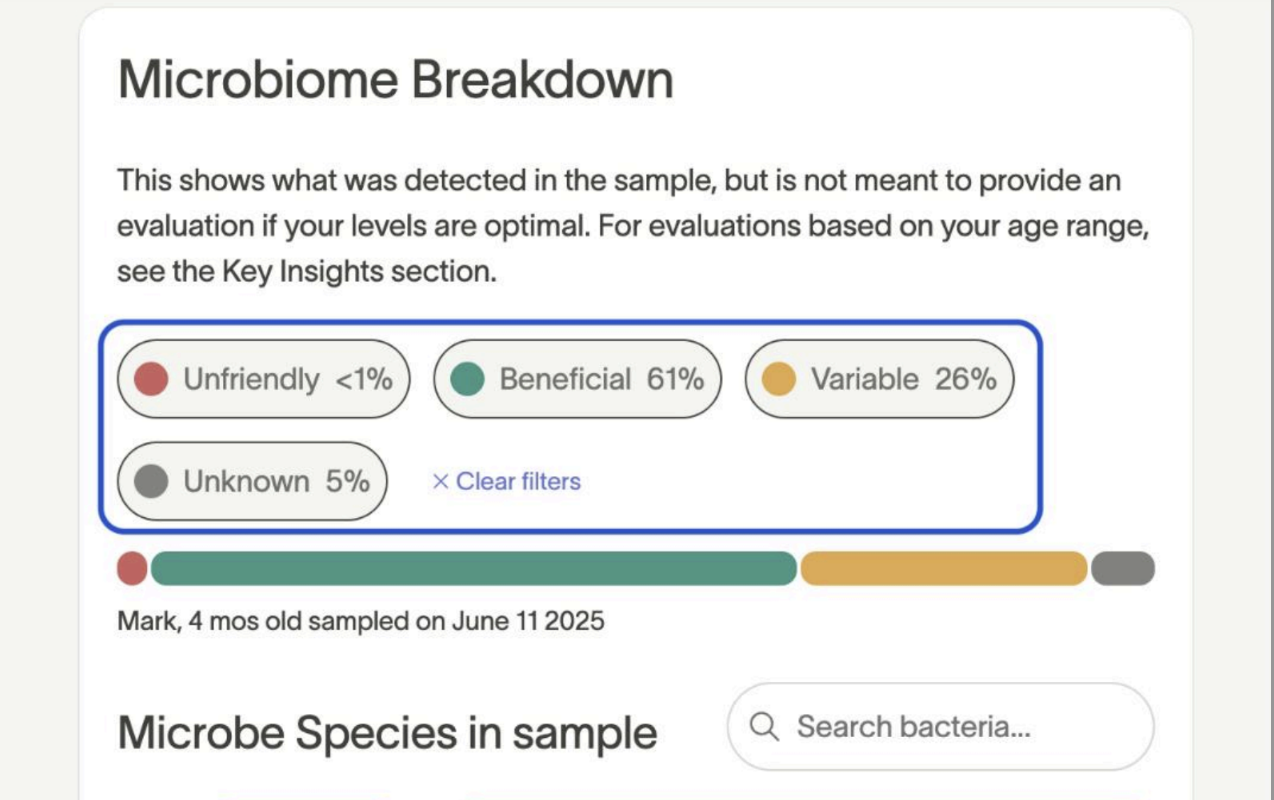The width and height of the screenshot is (1274, 800).
Task: Select the gray Unknown segment of the bar
Action: (1122, 569)
